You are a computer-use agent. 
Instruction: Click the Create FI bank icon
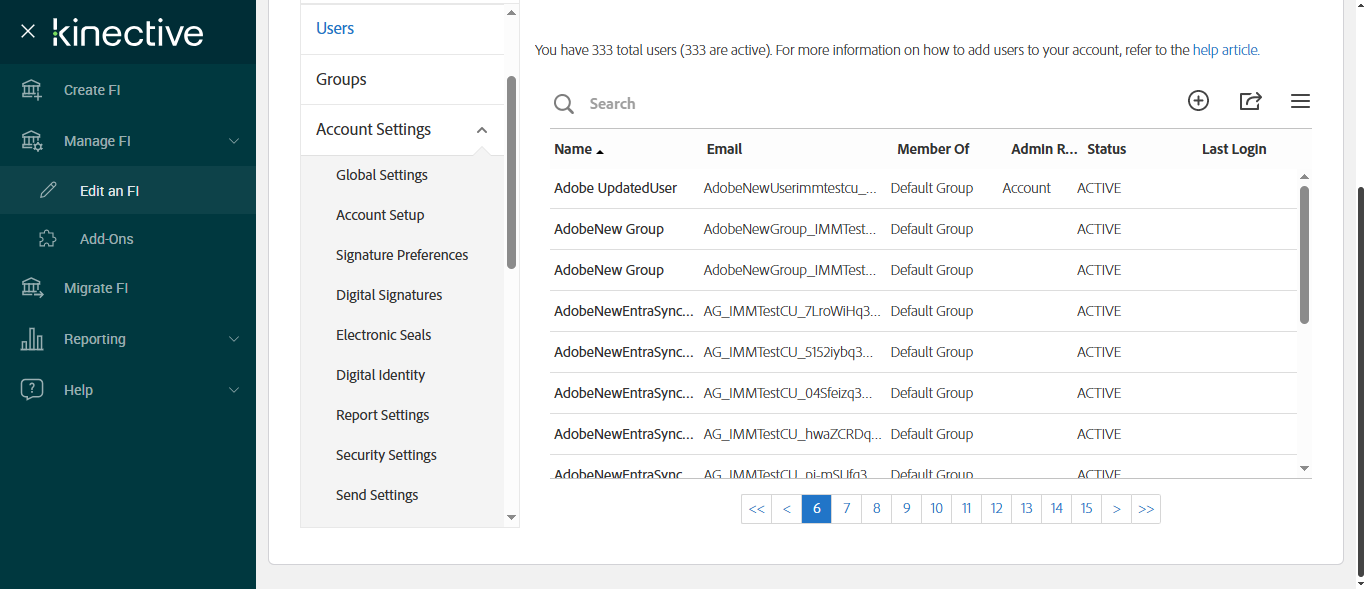(32, 90)
